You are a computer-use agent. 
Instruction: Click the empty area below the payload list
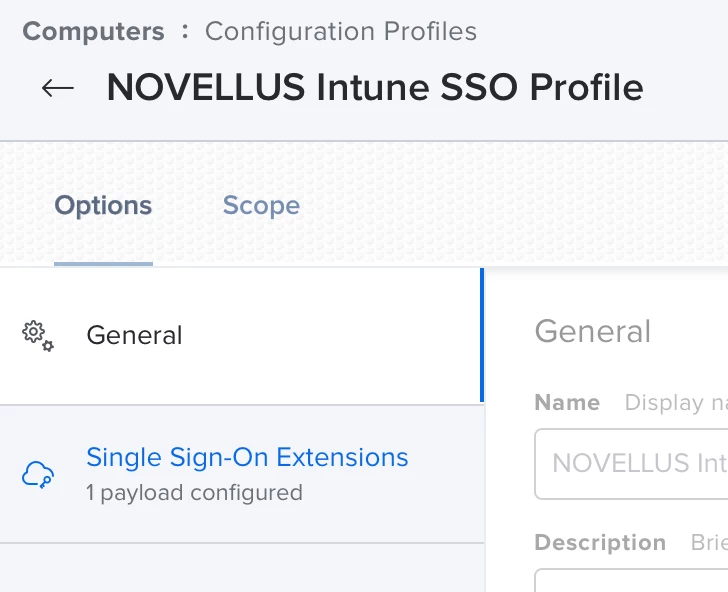point(242,567)
